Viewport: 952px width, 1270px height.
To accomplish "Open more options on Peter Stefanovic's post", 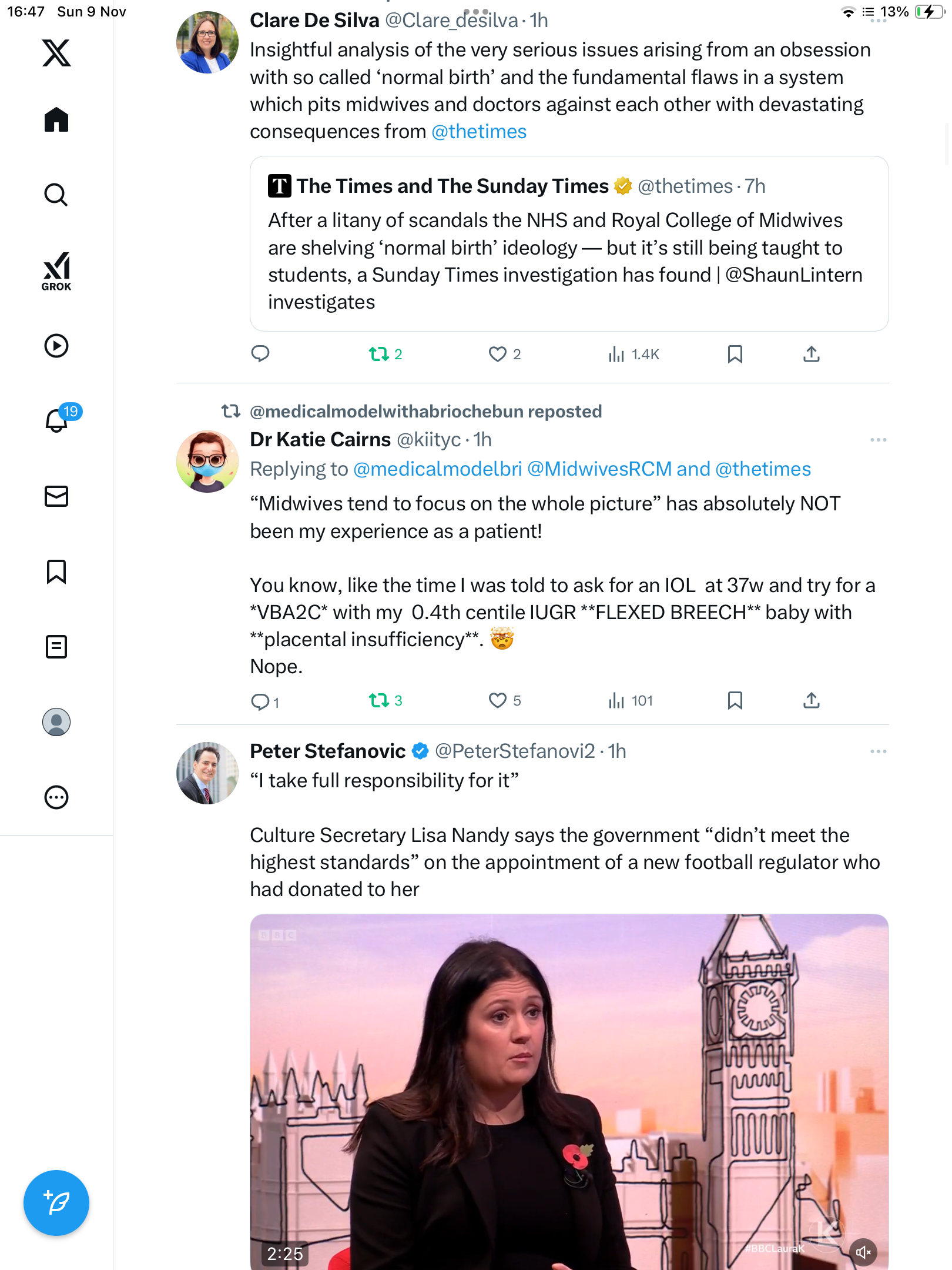I will 878,751.
